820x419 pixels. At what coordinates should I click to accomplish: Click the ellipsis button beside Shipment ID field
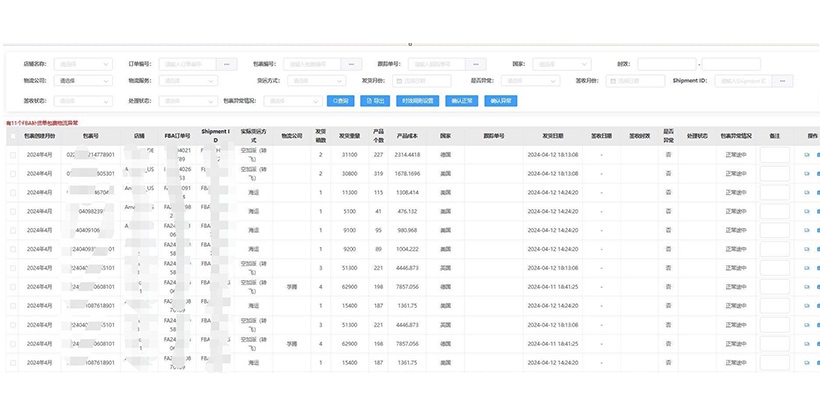coord(783,81)
